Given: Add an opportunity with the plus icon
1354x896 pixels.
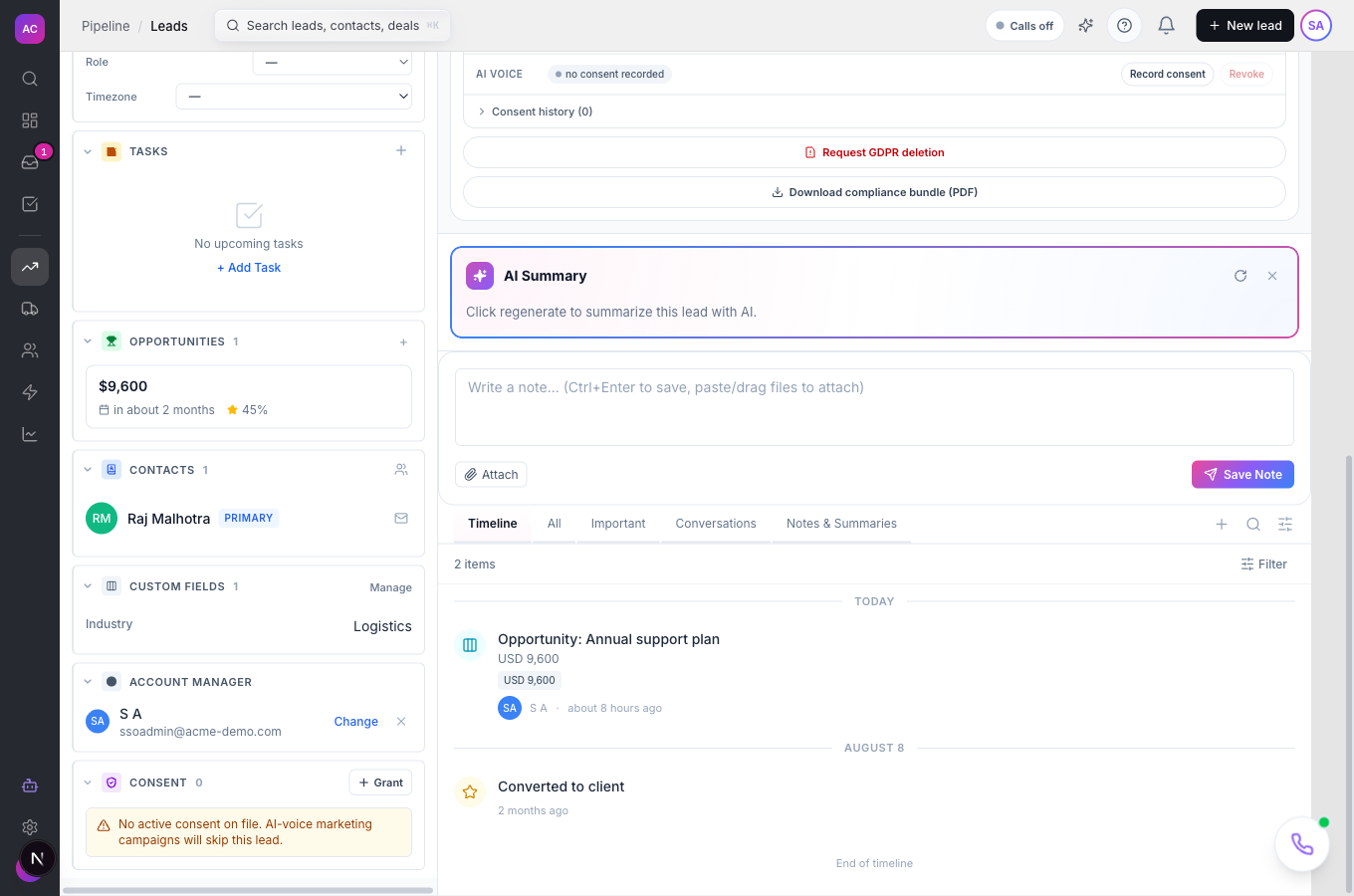Looking at the screenshot, I should pyautogui.click(x=403, y=342).
